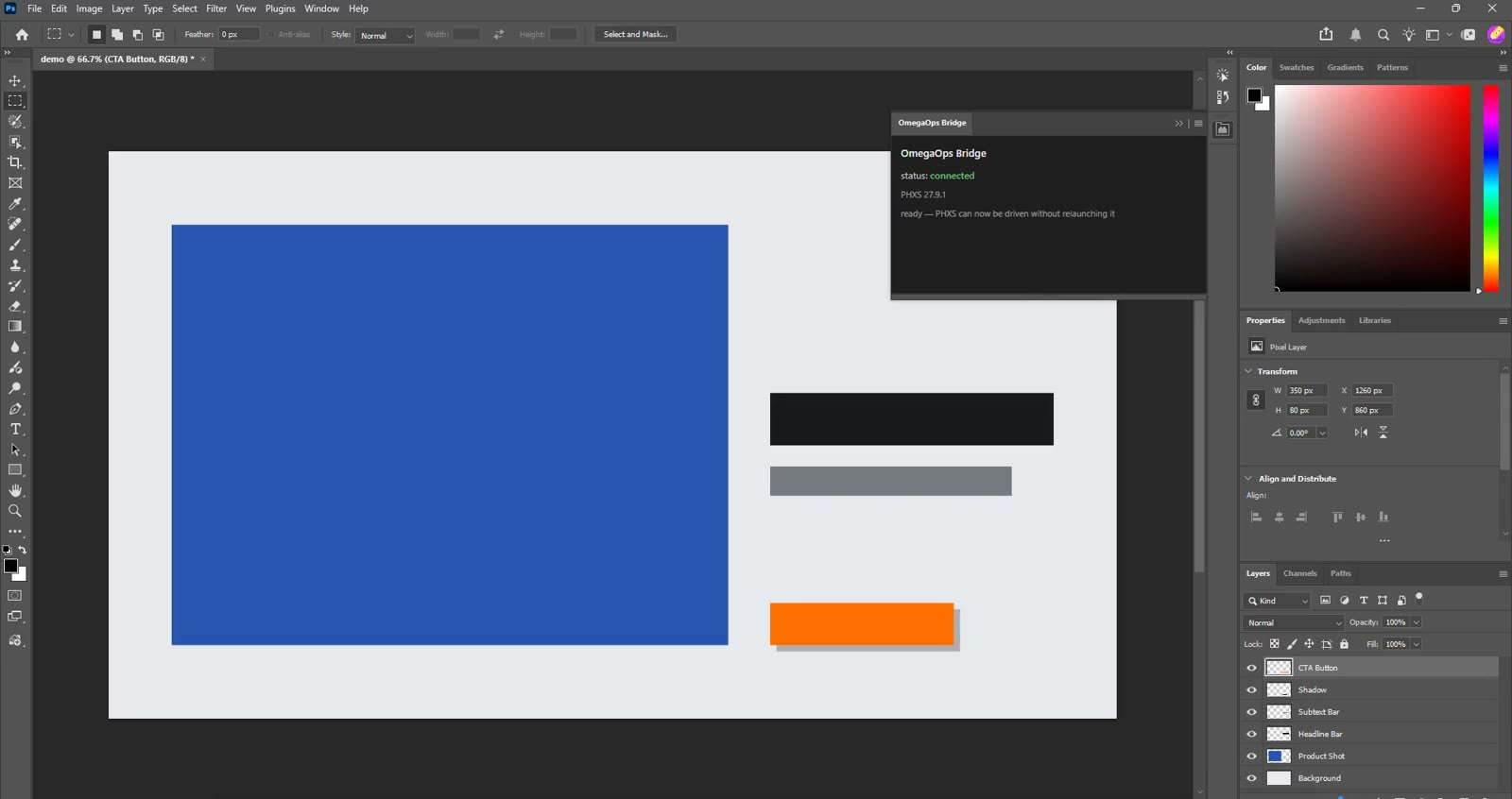1512x799 pixels.
Task: Select the Gradient tool
Action: 15,327
